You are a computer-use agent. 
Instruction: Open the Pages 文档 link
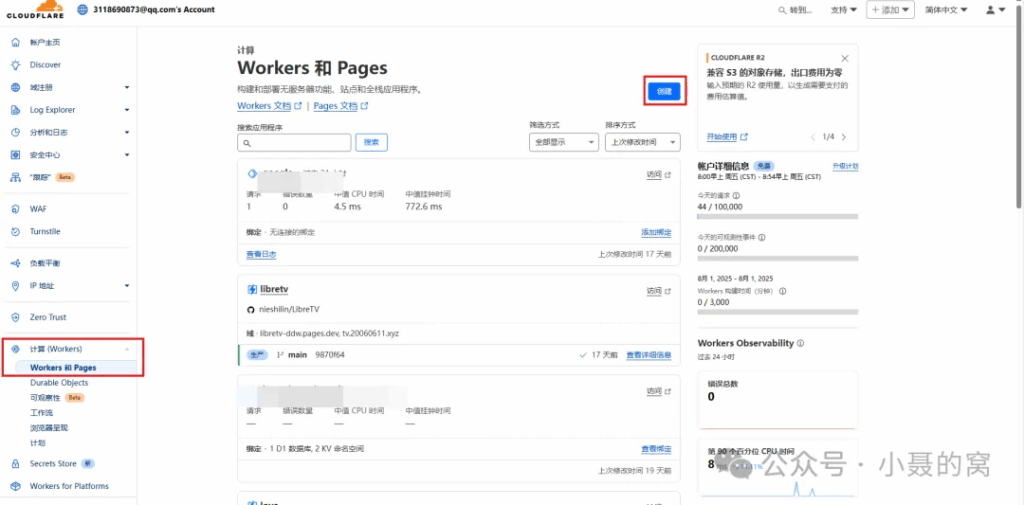coord(340,105)
